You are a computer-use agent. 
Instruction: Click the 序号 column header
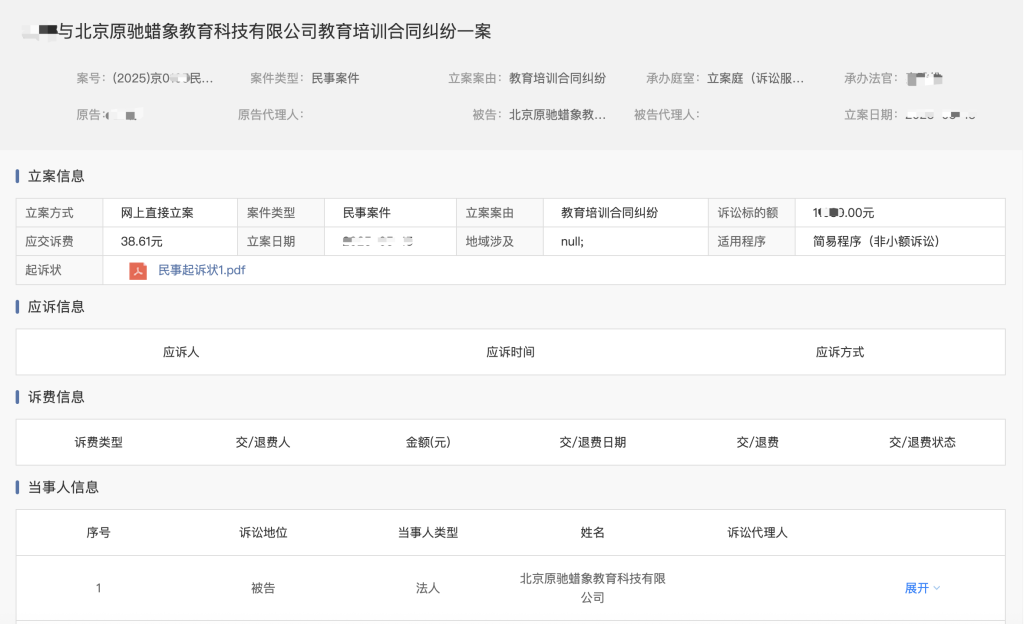click(99, 533)
